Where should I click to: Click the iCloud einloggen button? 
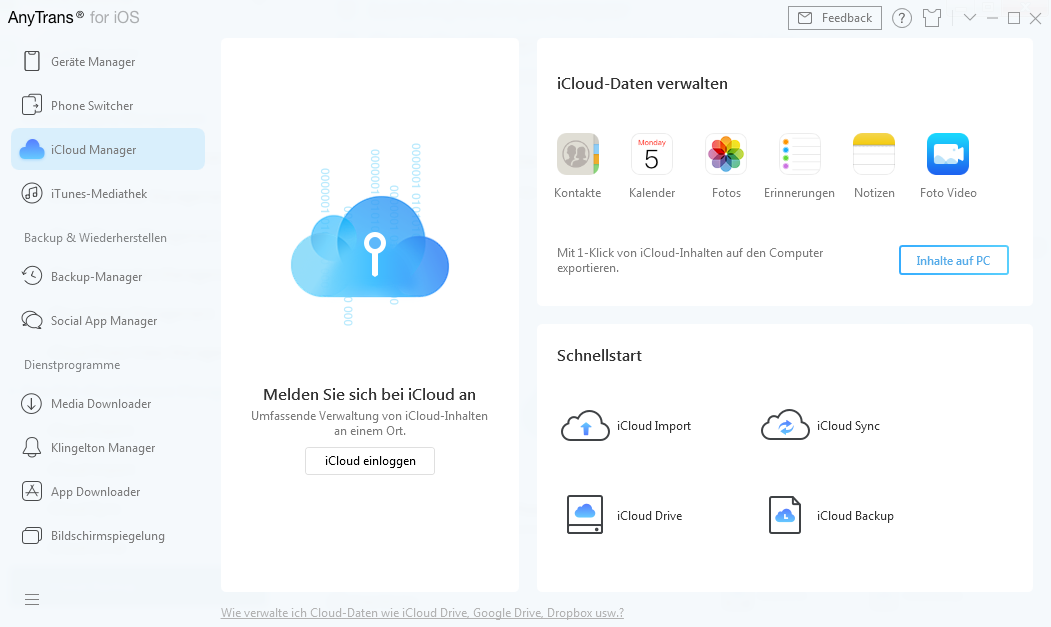pyautogui.click(x=369, y=461)
